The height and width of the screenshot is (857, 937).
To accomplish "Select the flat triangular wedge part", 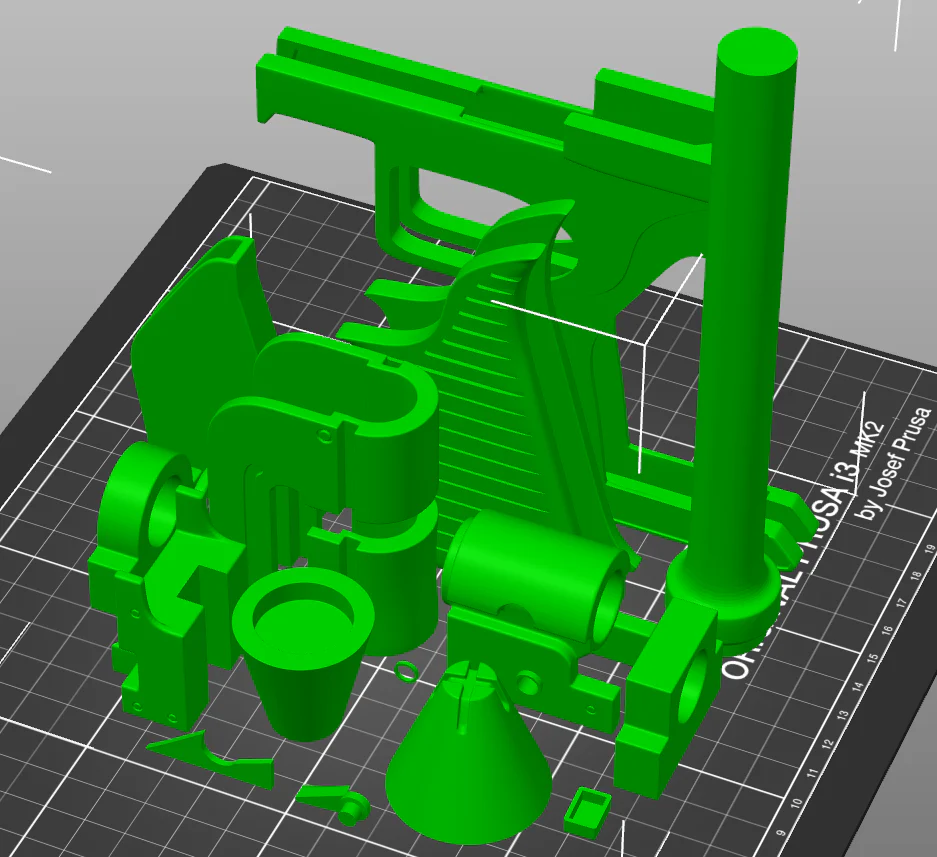I will (x=210, y=757).
